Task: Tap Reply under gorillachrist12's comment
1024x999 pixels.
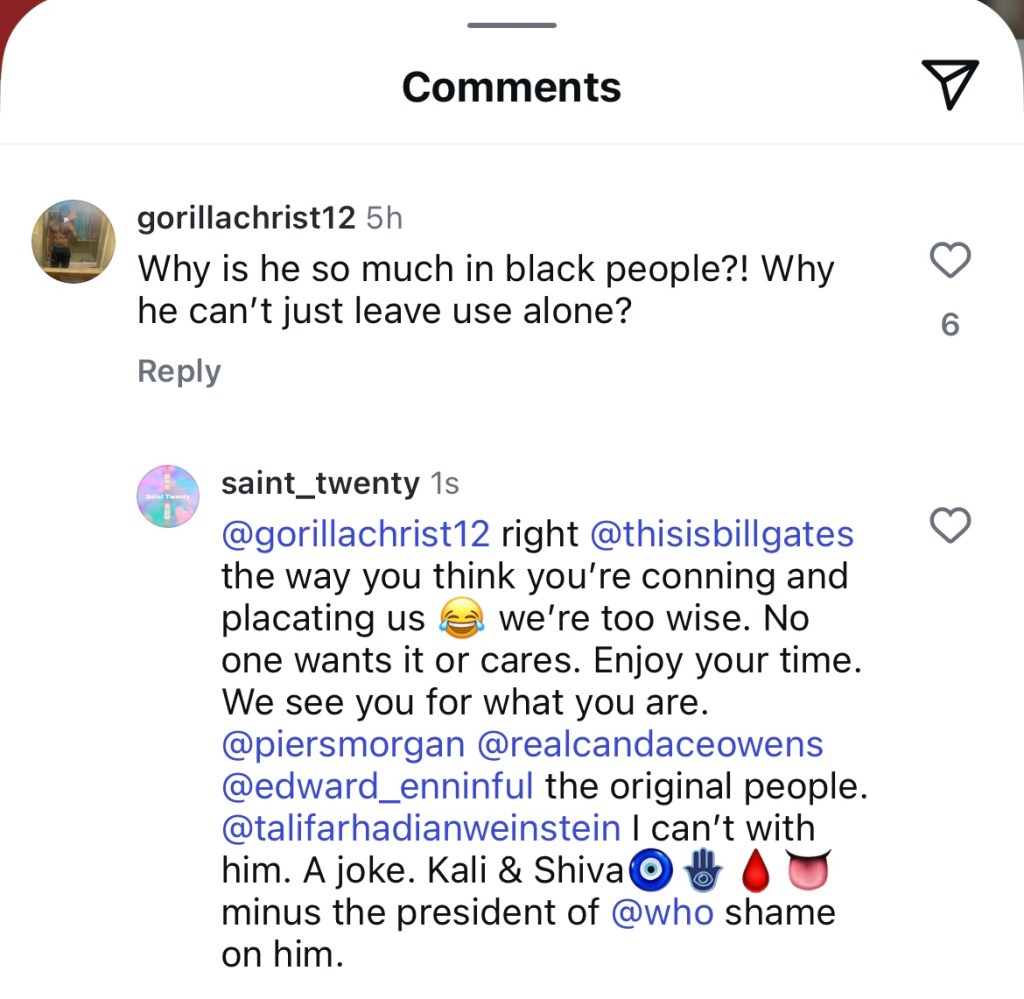Action: (x=179, y=371)
